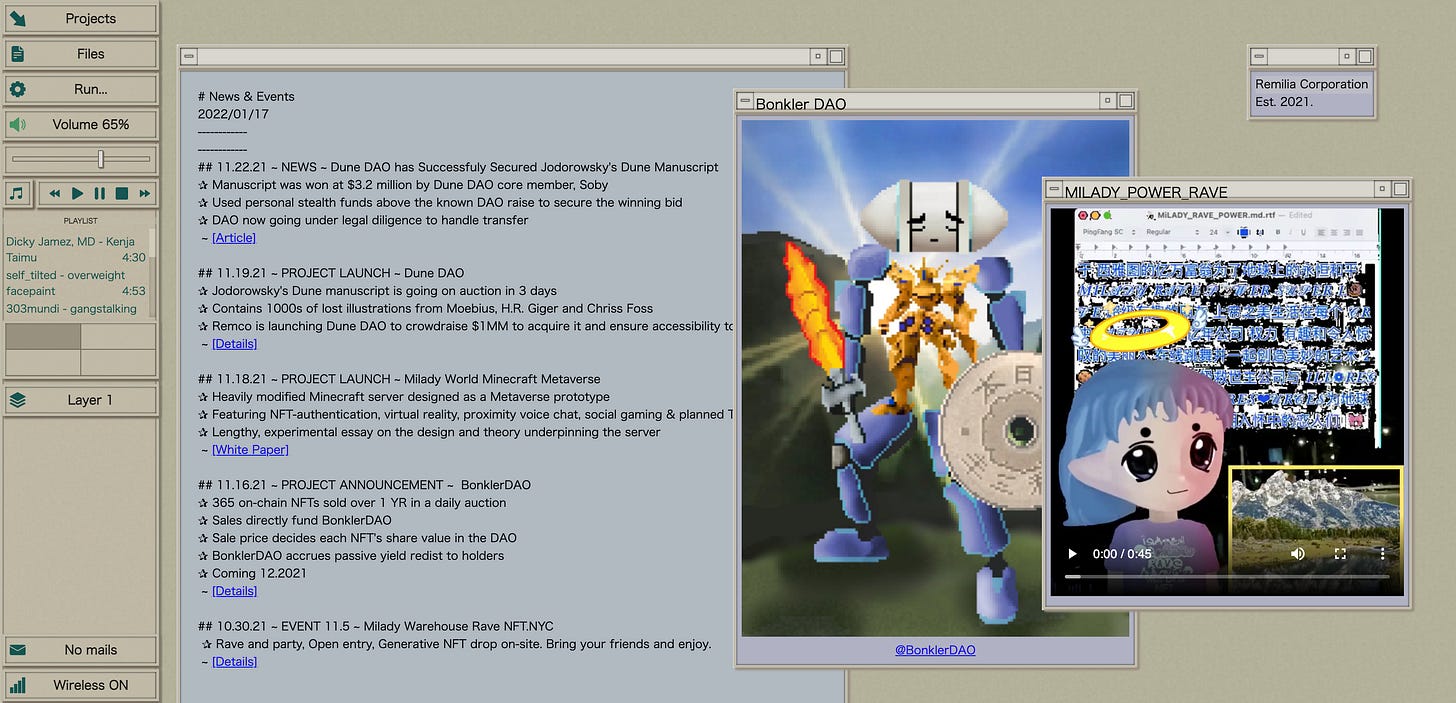Fast-forward the music player track
Viewport: 1456px width, 703px height.
[x=144, y=193]
